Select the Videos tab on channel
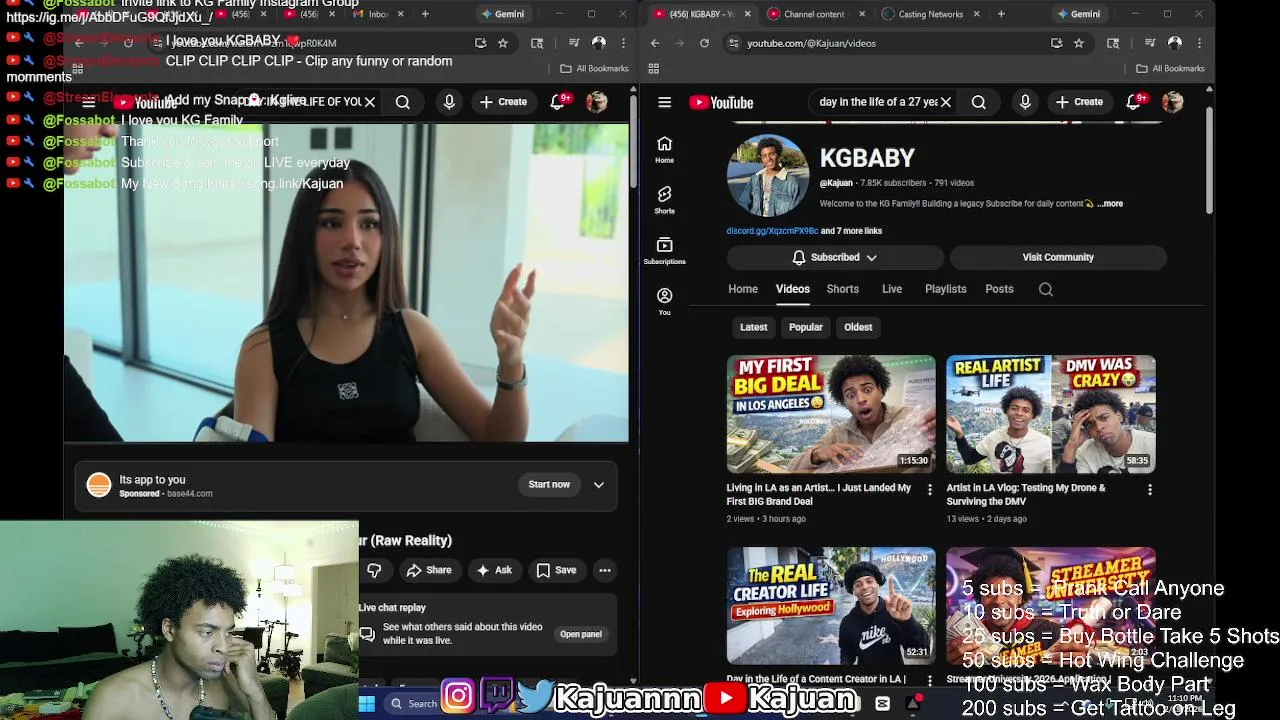This screenshot has height=720, width=1280. [793, 289]
